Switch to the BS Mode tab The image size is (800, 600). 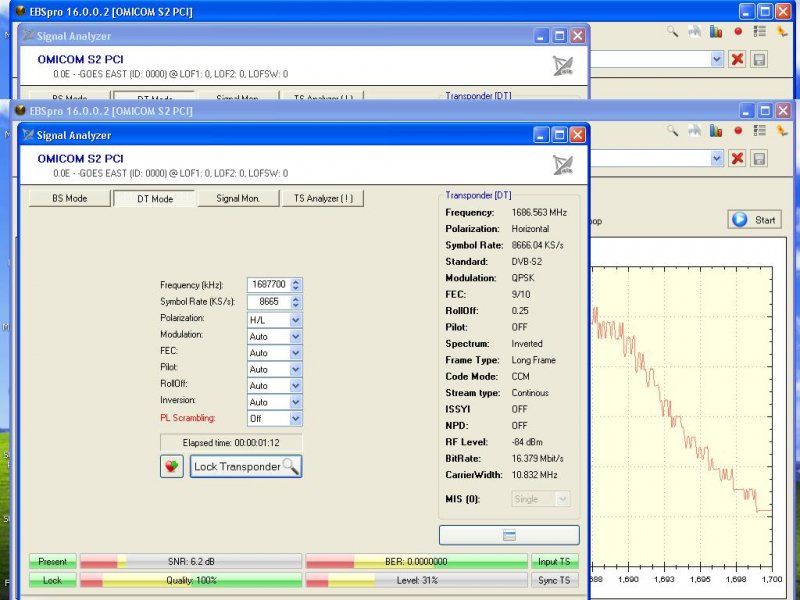(70, 199)
